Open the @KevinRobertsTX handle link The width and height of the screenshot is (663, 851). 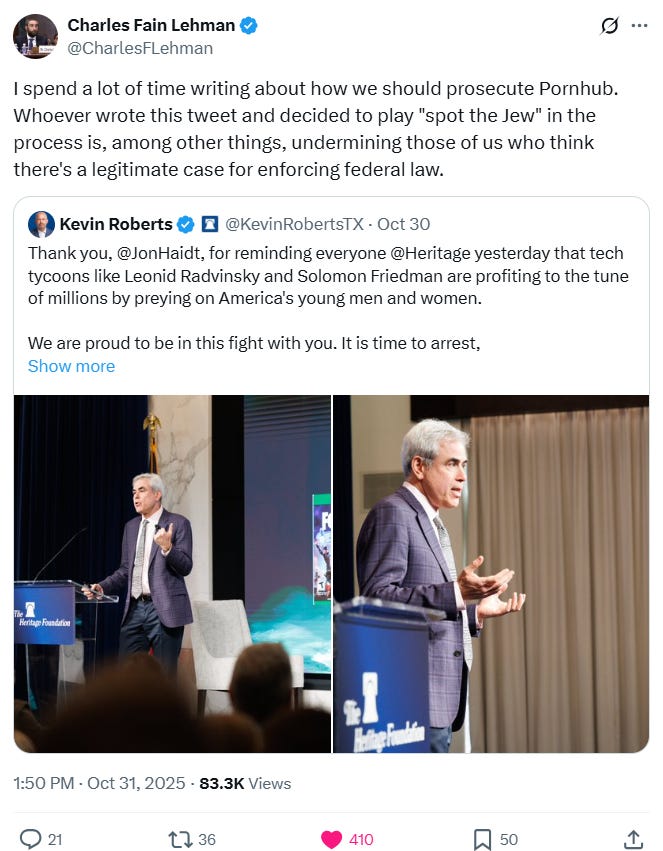294,224
